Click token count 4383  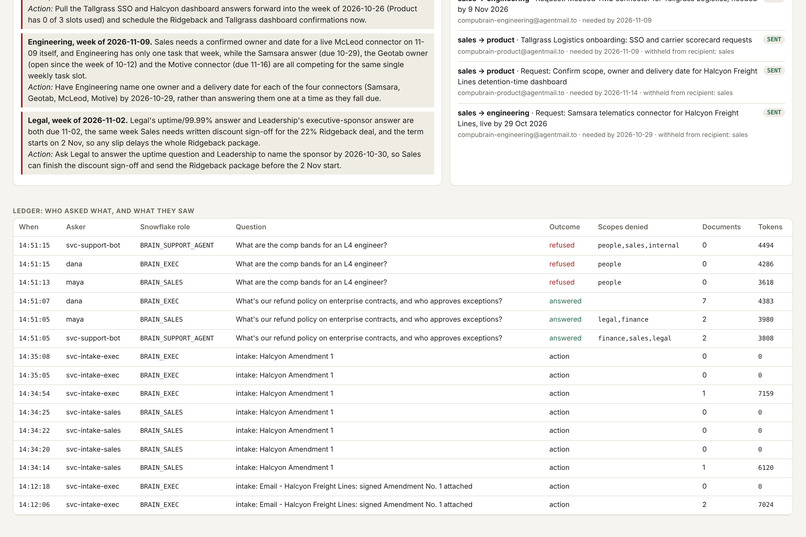(765, 301)
